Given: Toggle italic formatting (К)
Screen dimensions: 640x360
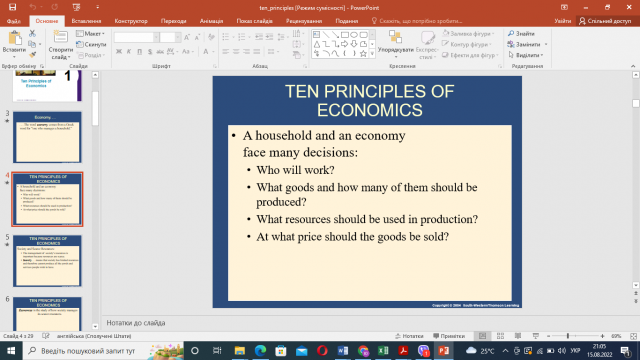Looking at the screenshot, I should click(129, 51).
